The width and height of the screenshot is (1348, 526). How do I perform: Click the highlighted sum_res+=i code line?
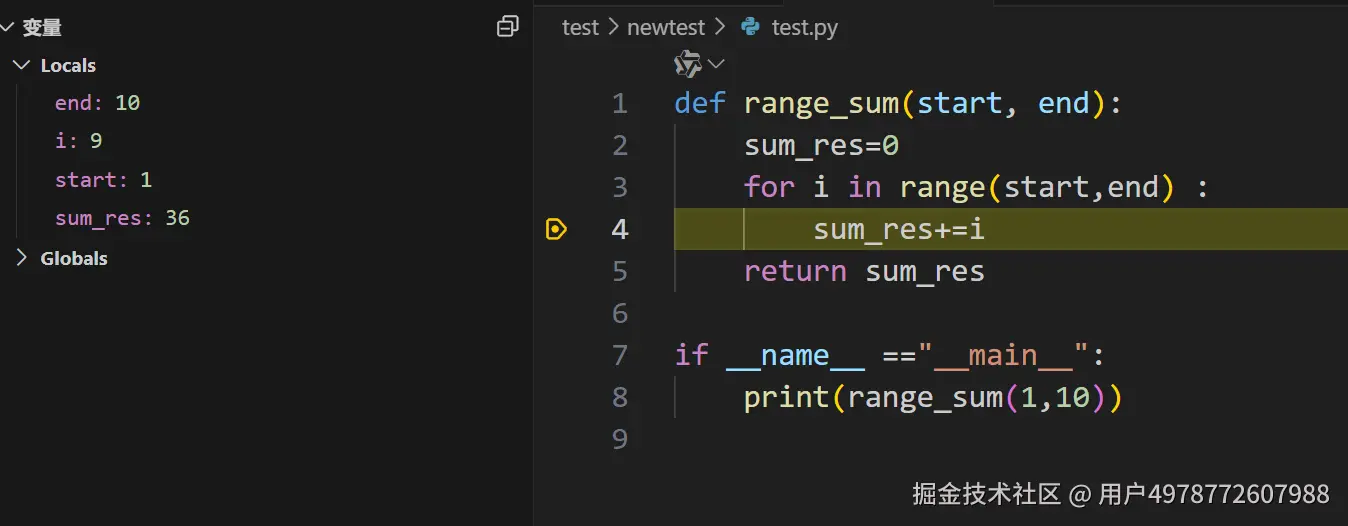(898, 230)
